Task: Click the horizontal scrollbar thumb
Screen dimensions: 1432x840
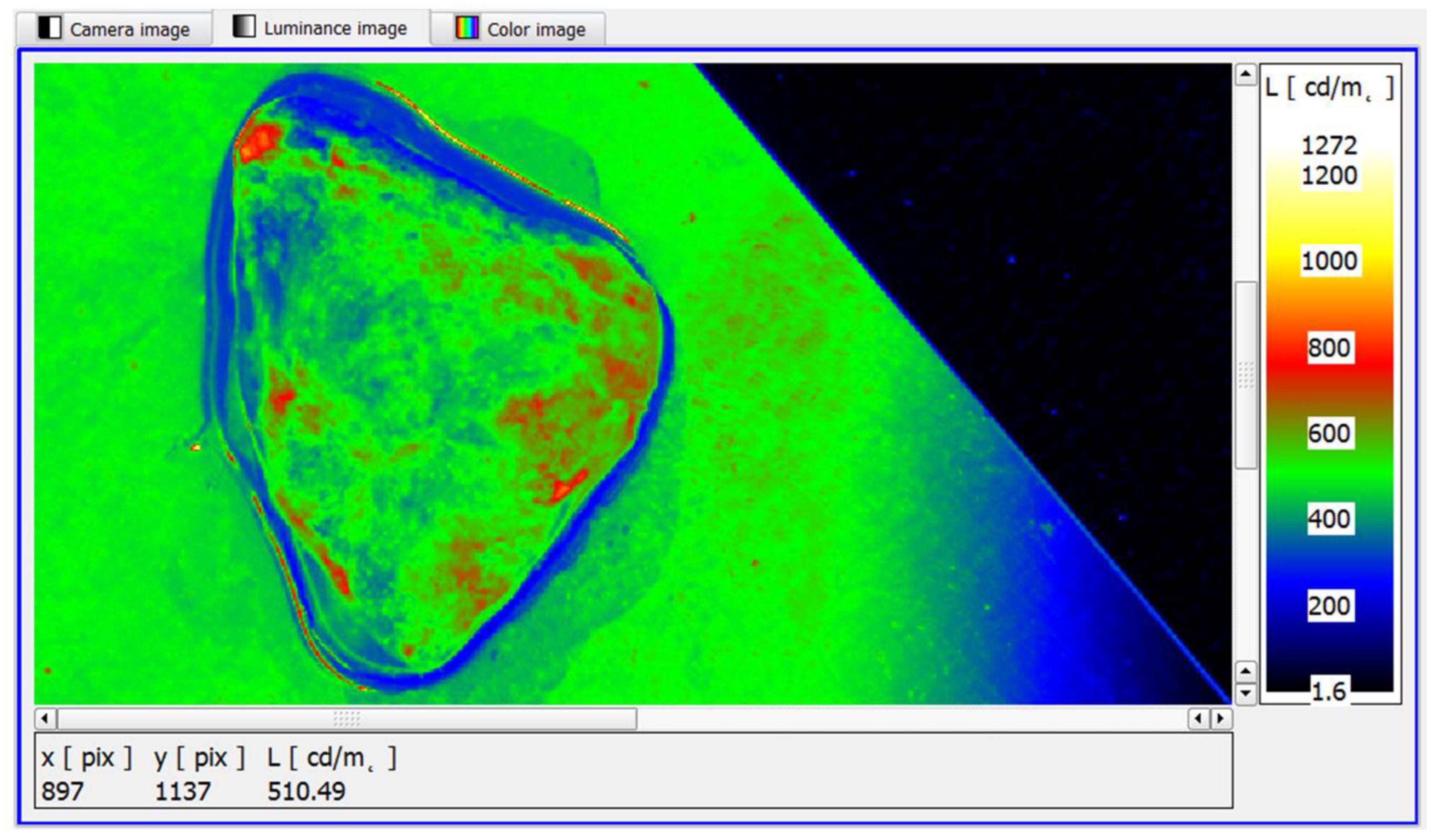Action: coord(347,718)
